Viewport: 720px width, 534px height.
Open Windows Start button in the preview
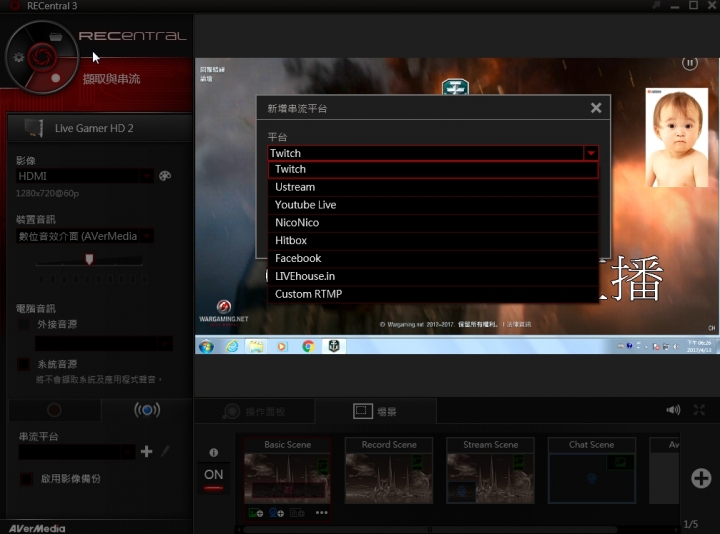click(206, 346)
